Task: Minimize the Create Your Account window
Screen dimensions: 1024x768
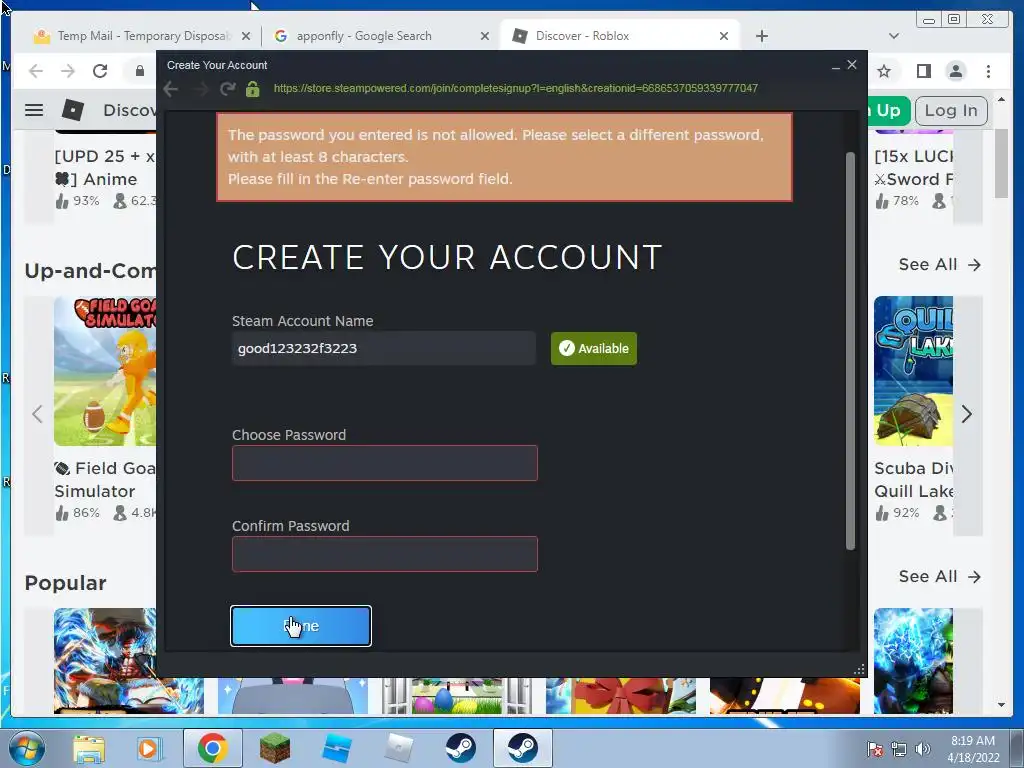Action: pos(836,65)
